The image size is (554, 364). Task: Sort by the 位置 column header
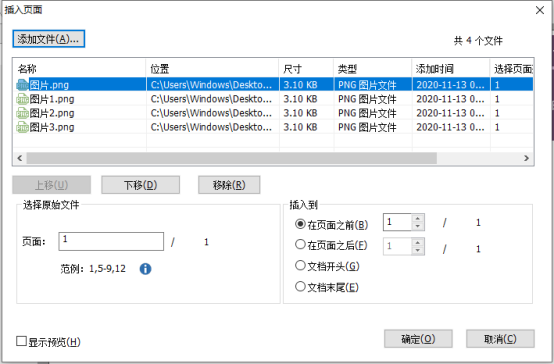[212, 69]
